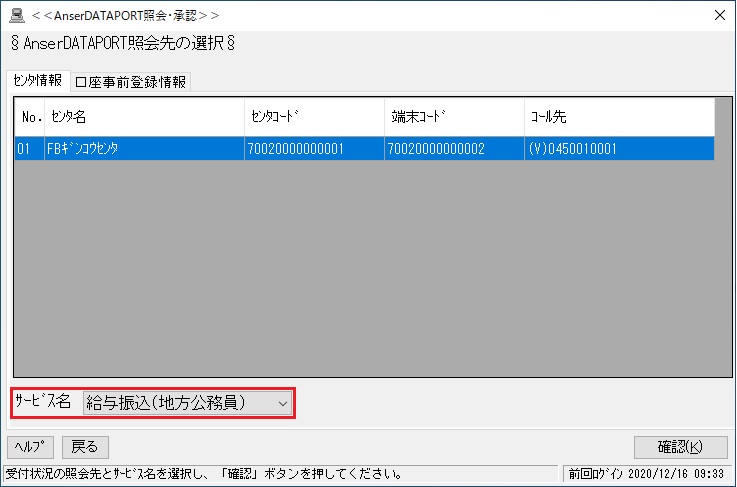
Task: Sort by the センタ名 column header
Action: (144, 117)
